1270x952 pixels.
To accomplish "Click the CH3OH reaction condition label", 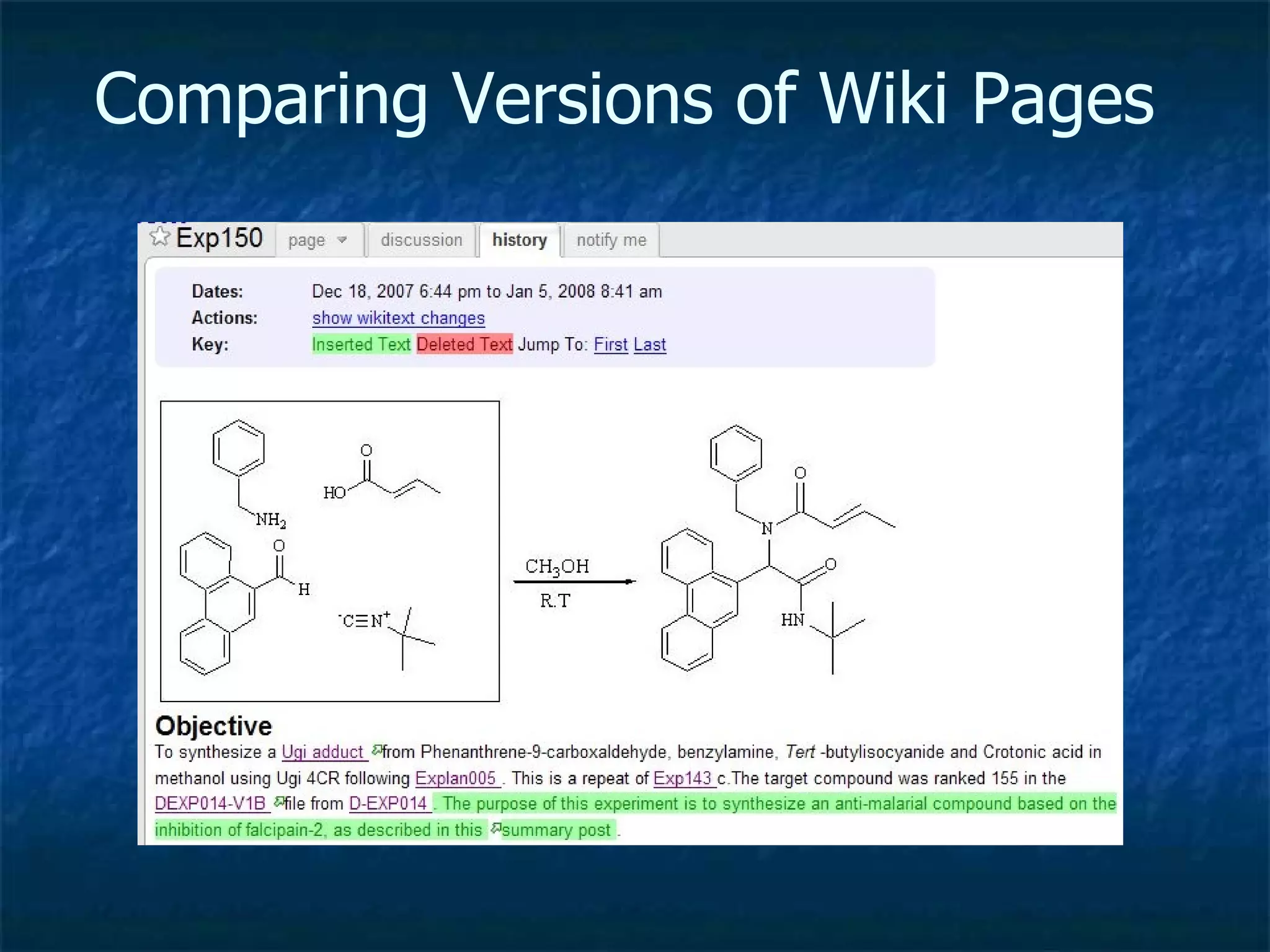I will coord(557,566).
